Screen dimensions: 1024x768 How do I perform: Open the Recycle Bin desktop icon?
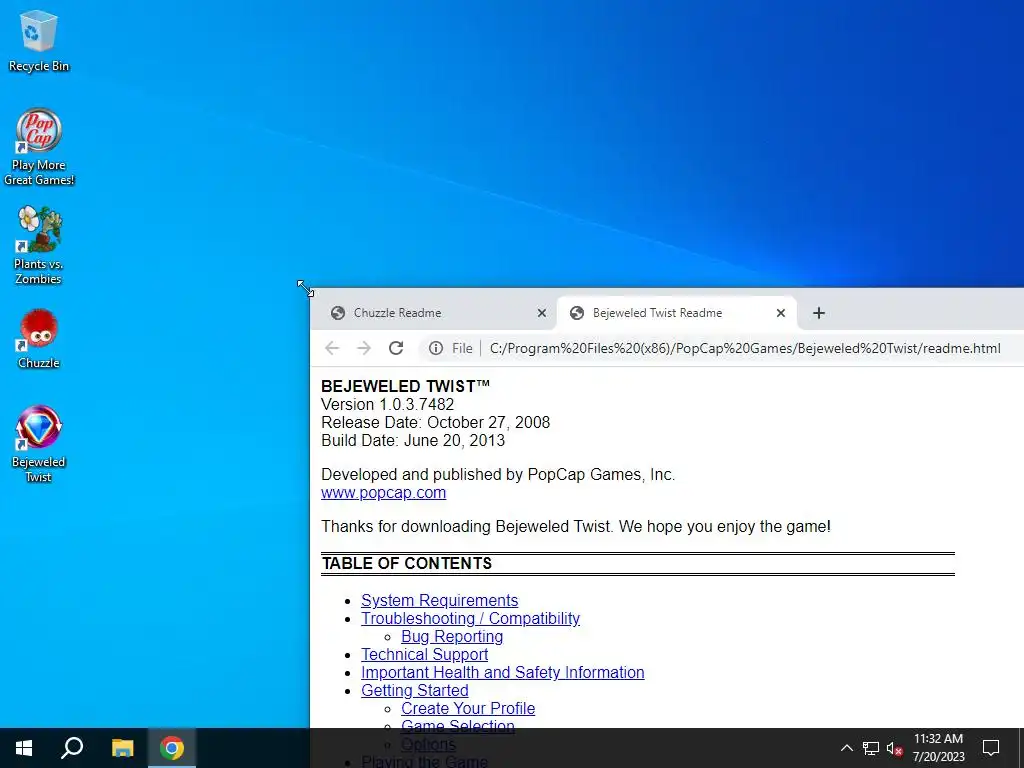pyautogui.click(x=39, y=41)
